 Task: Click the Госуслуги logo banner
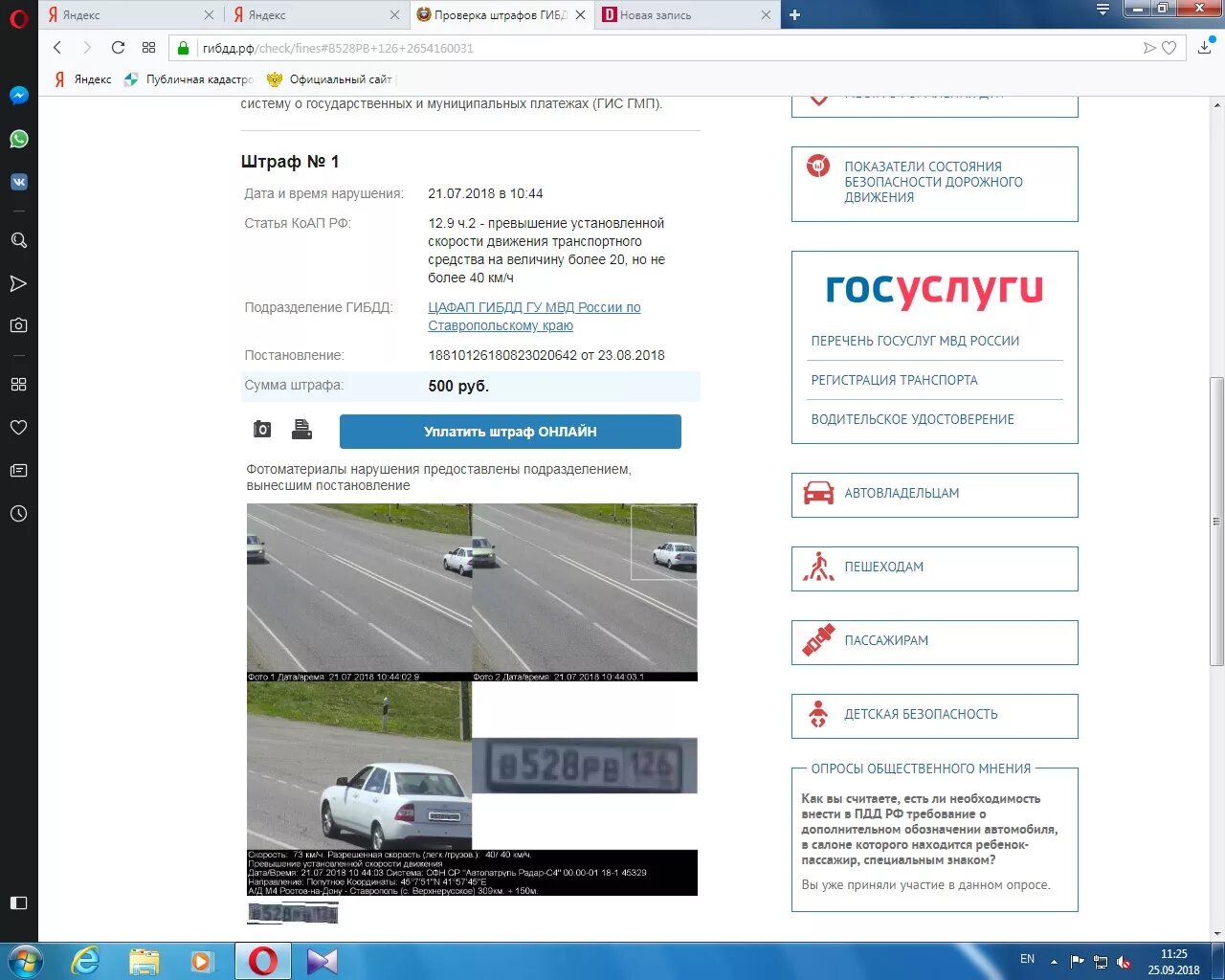(x=934, y=290)
